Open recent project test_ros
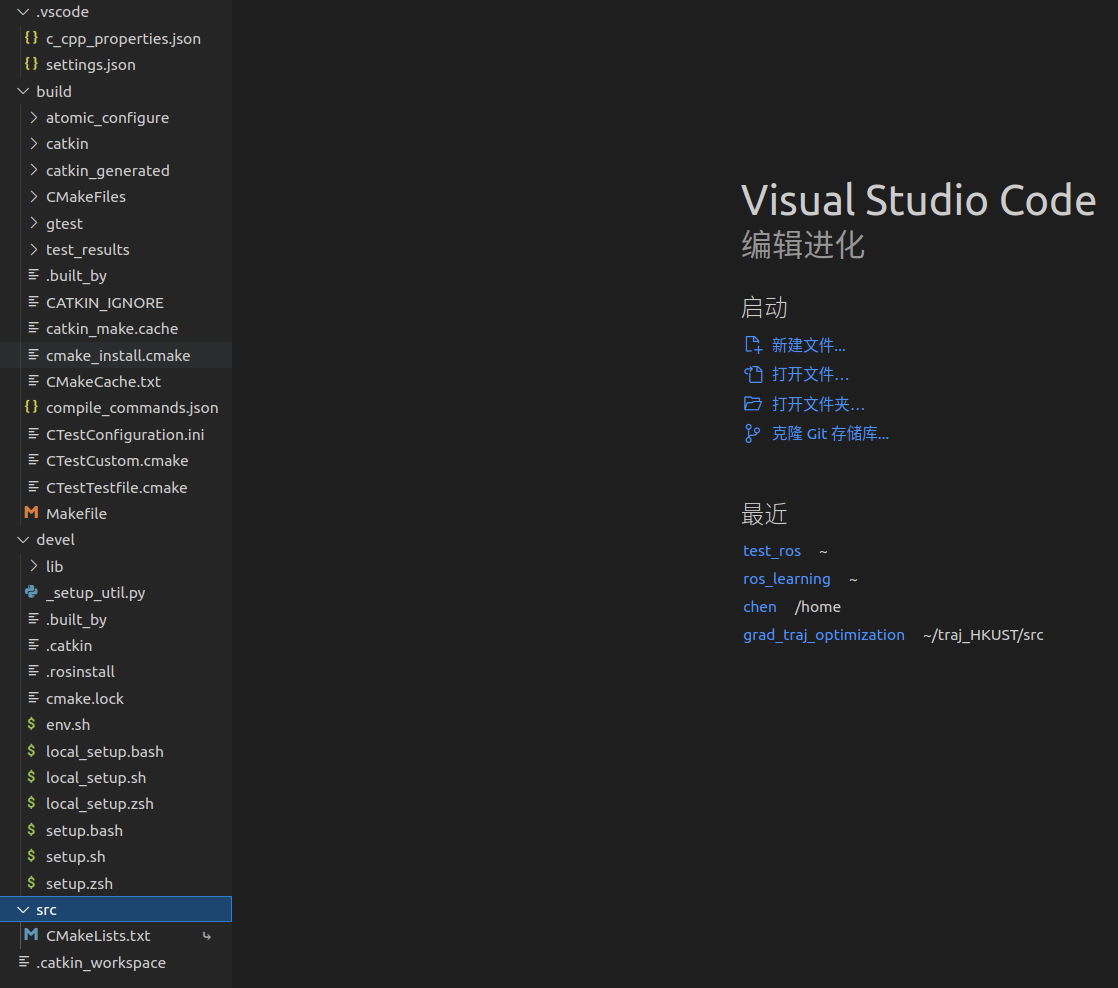1118x988 pixels. tap(771, 551)
